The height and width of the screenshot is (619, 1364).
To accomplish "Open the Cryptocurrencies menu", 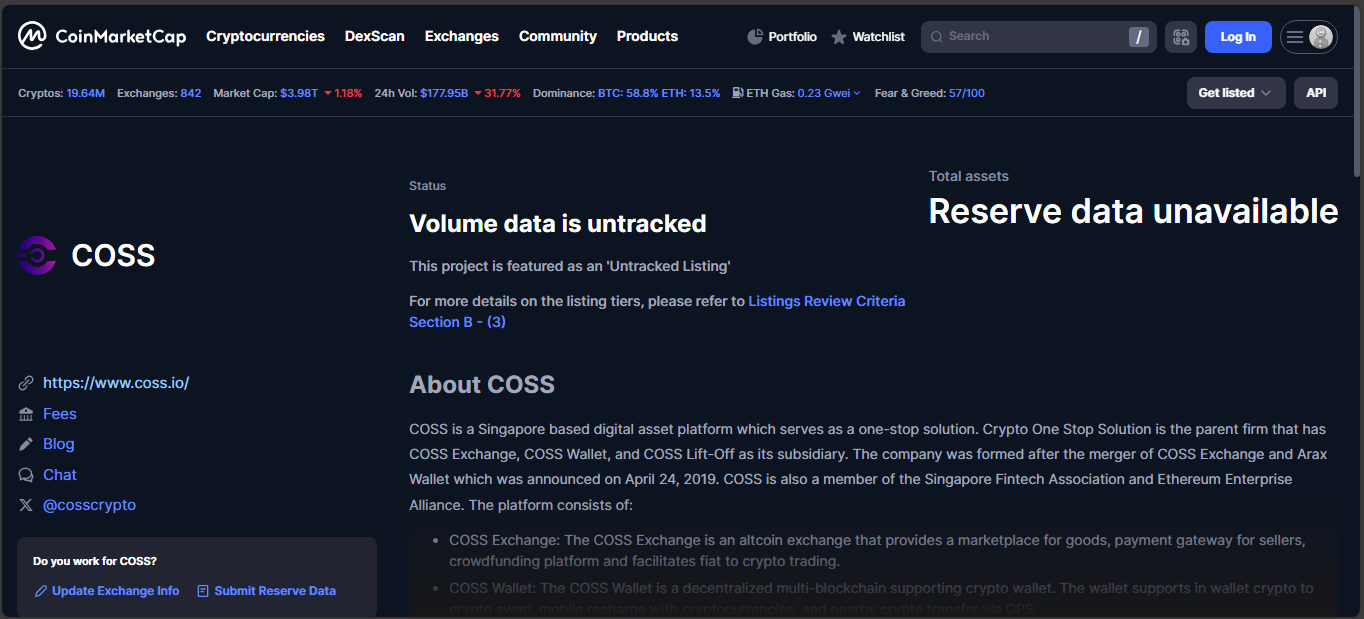I will pyautogui.click(x=265, y=36).
